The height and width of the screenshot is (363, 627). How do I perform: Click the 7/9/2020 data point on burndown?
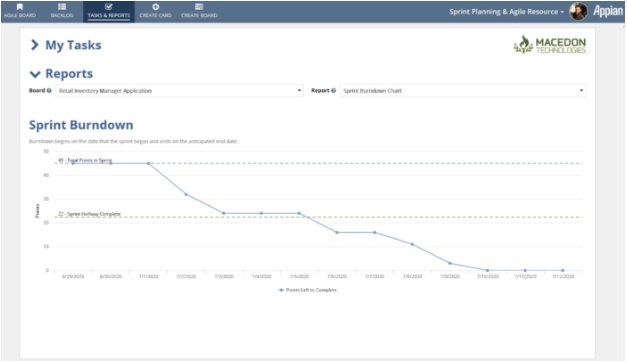(x=450, y=263)
